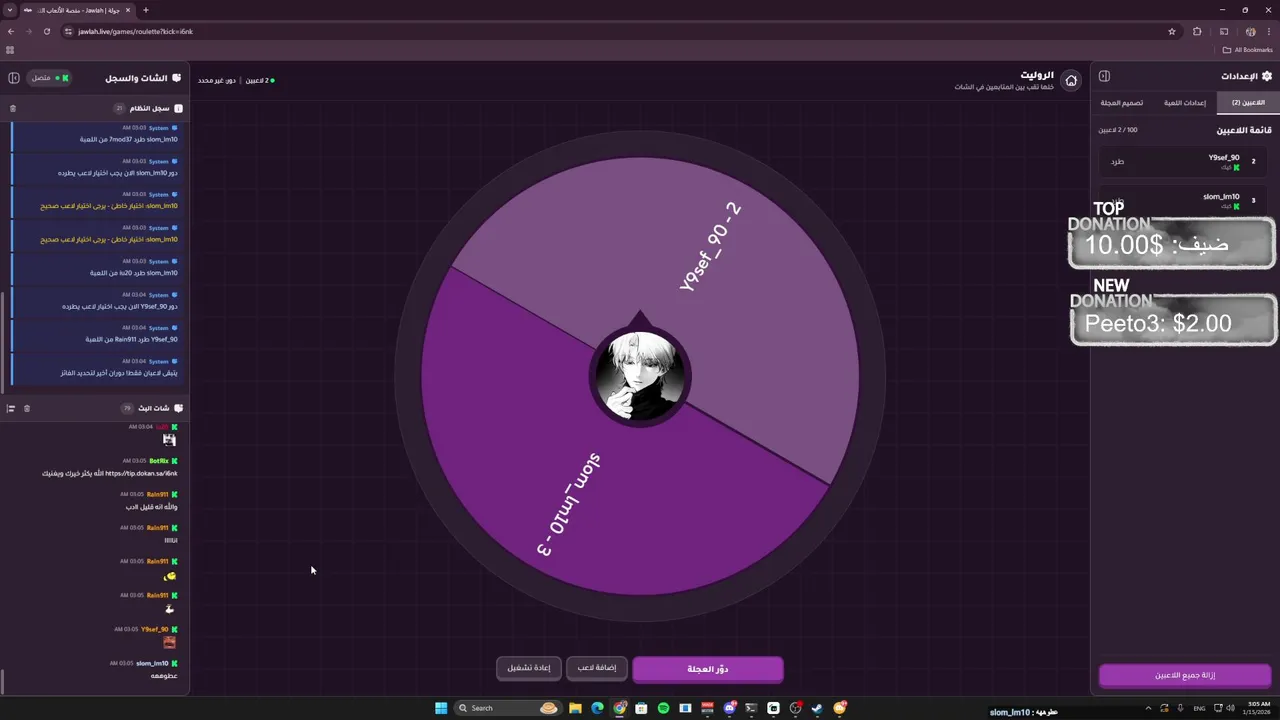Spin the wheel with دوّر العجلة button
Image resolution: width=1280 pixels, height=720 pixels.
[708, 669]
